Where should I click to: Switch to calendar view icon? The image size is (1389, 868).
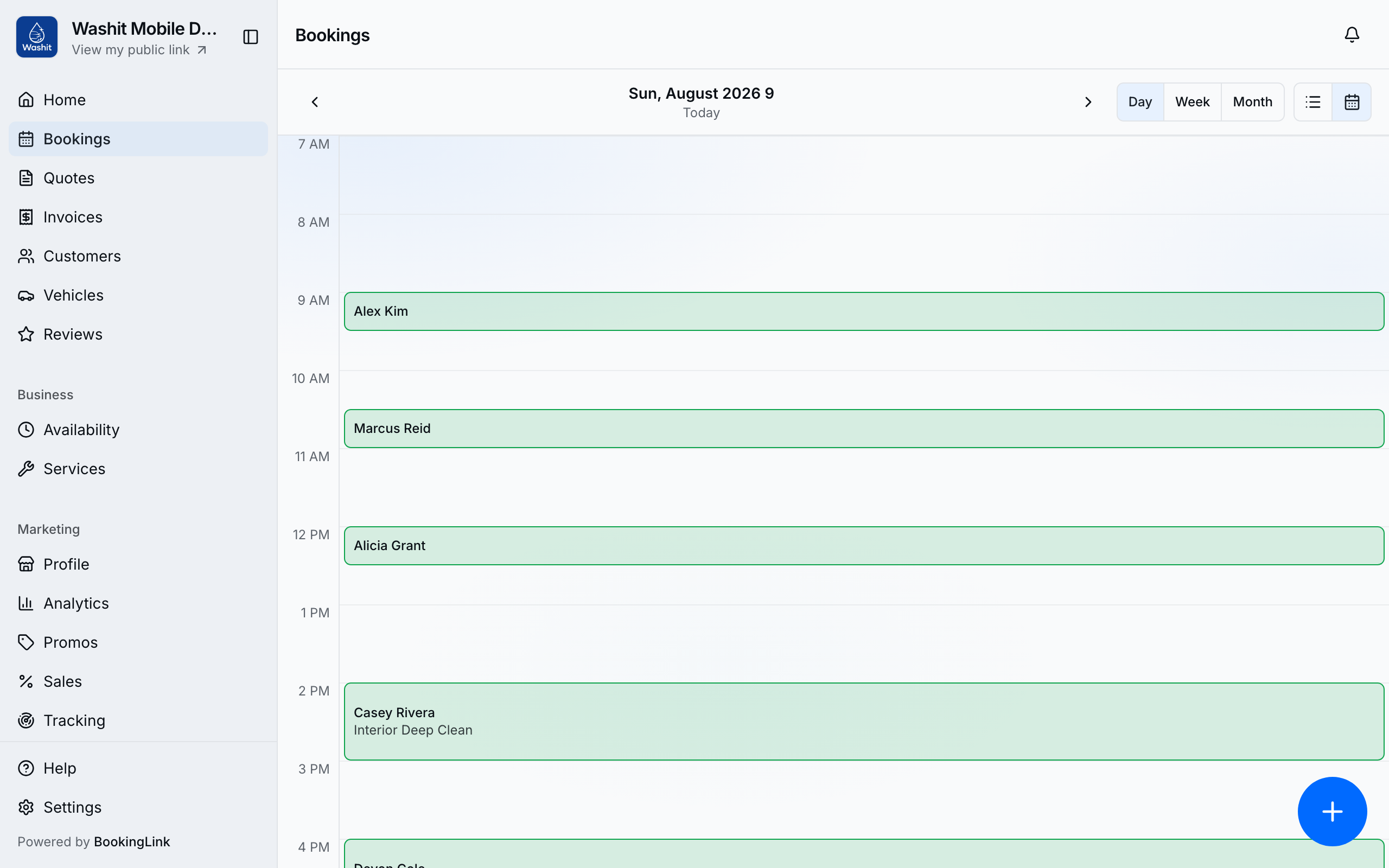click(1352, 102)
